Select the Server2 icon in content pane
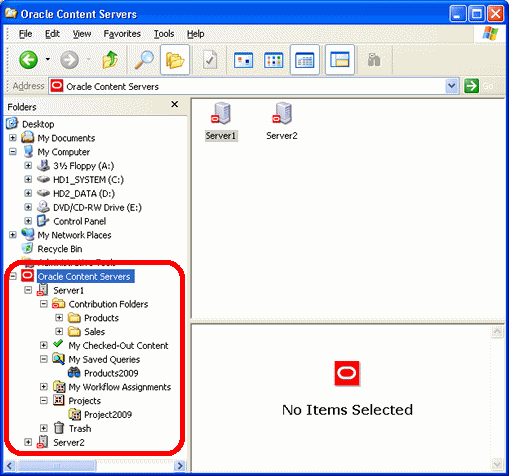The image size is (509, 476). (282, 121)
